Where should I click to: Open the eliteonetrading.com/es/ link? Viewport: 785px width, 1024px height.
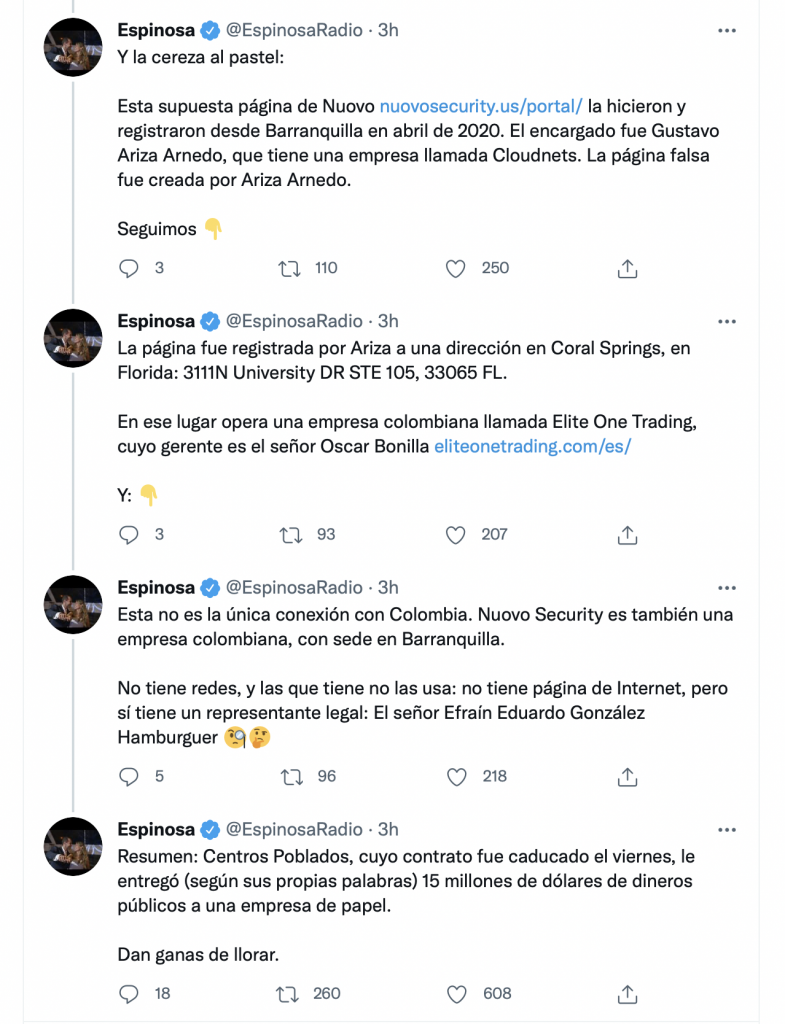point(532,447)
